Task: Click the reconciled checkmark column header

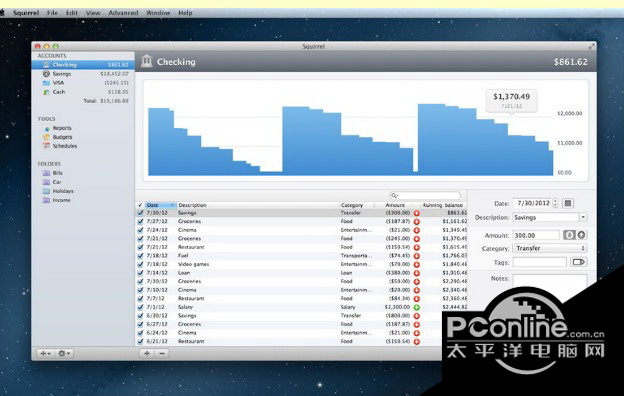Action: tap(140, 205)
